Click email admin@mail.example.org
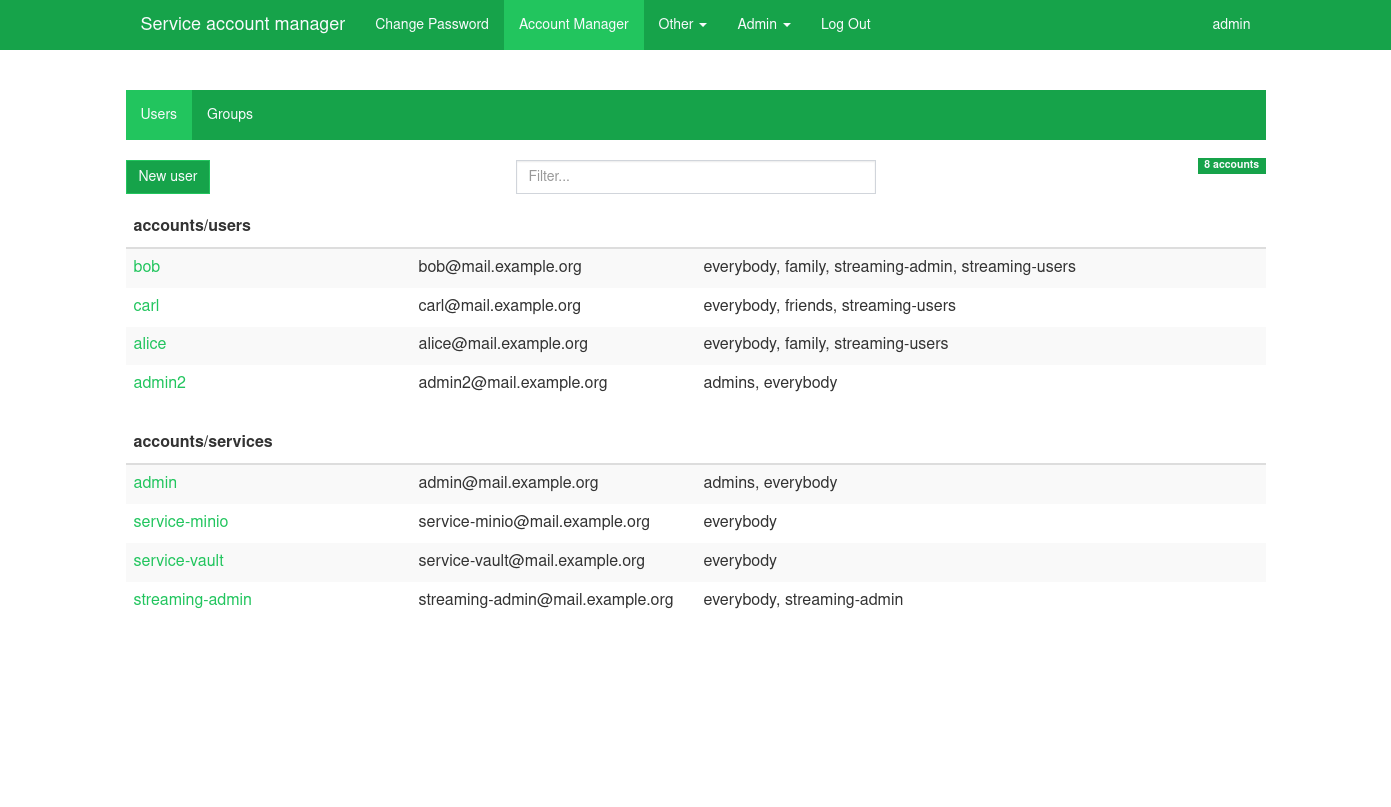Image resolution: width=1391 pixels, height=807 pixels. [508, 483]
